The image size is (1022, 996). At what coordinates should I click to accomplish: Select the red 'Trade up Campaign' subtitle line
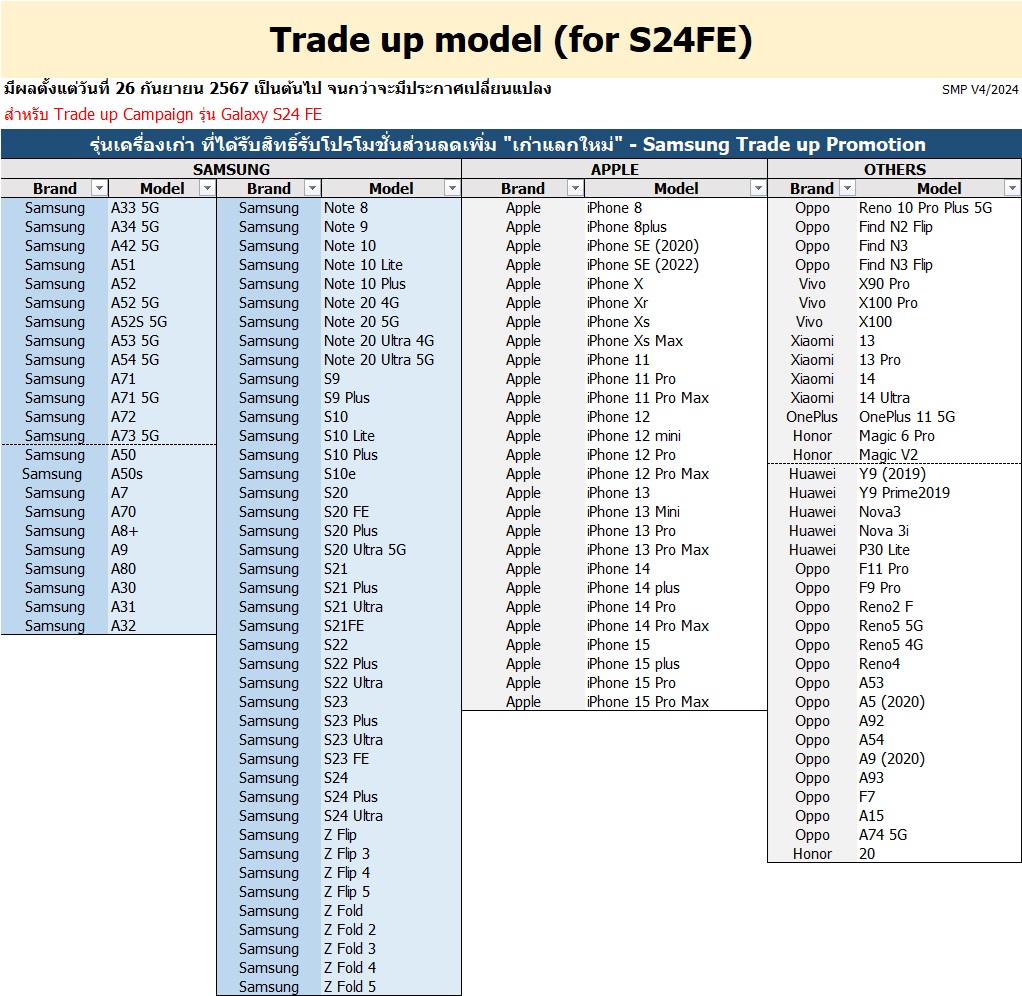(163, 115)
